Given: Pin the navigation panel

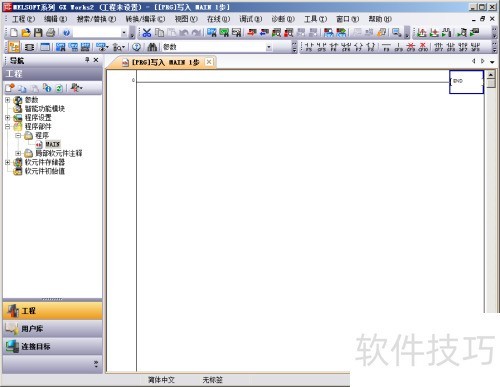Looking at the screenshot, I should click(87, 60).
